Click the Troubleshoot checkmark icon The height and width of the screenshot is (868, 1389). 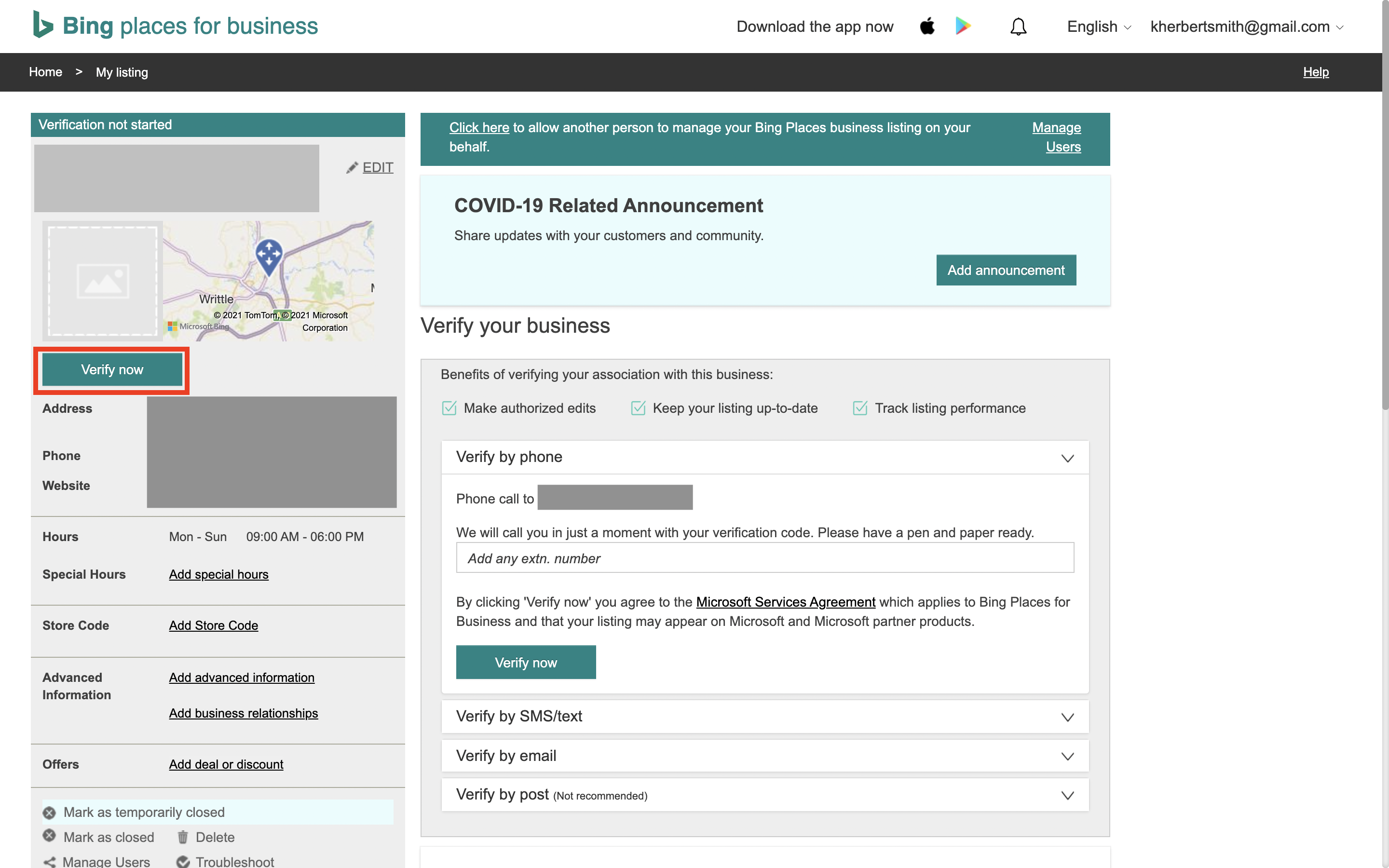(182, 862)
